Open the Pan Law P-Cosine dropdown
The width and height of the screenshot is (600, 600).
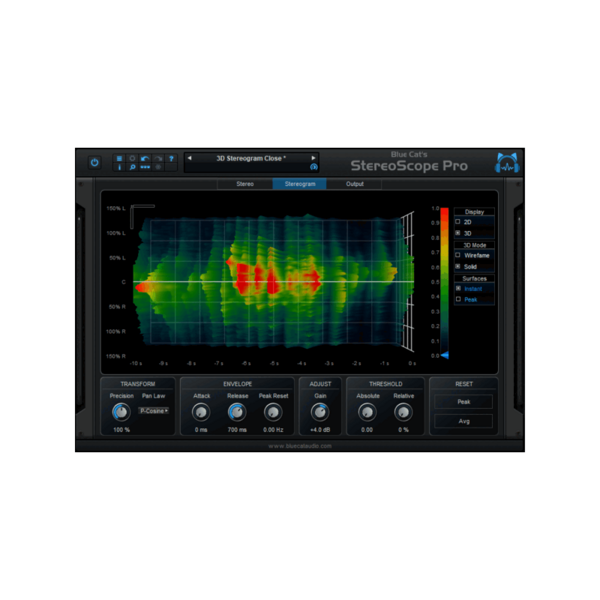(153, 411)
